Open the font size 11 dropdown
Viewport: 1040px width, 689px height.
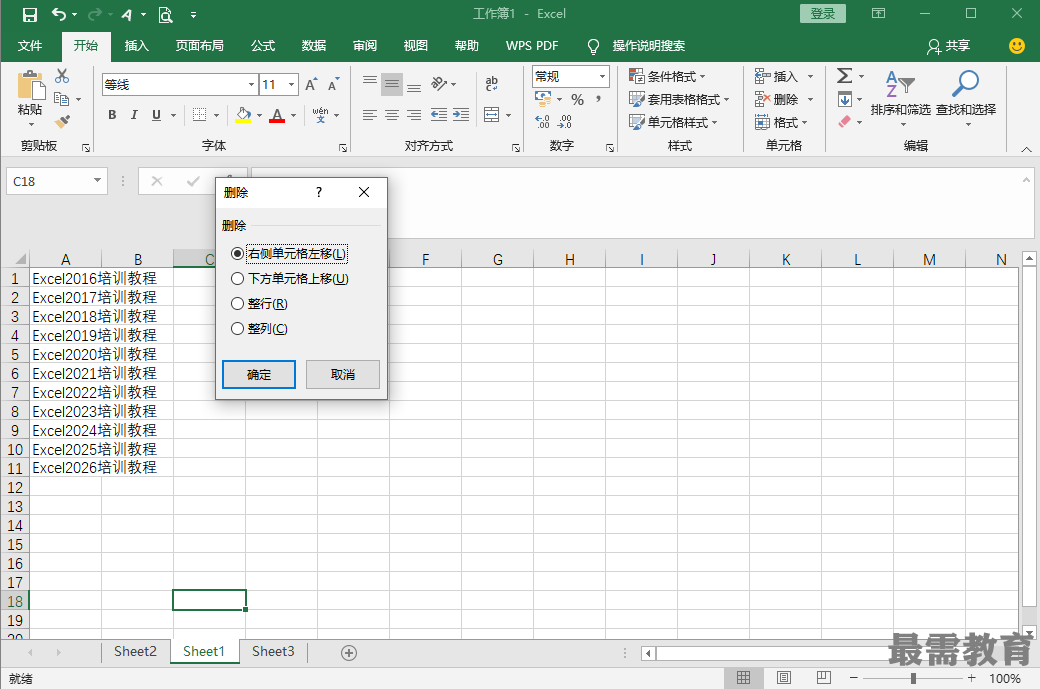pos(291,84)
